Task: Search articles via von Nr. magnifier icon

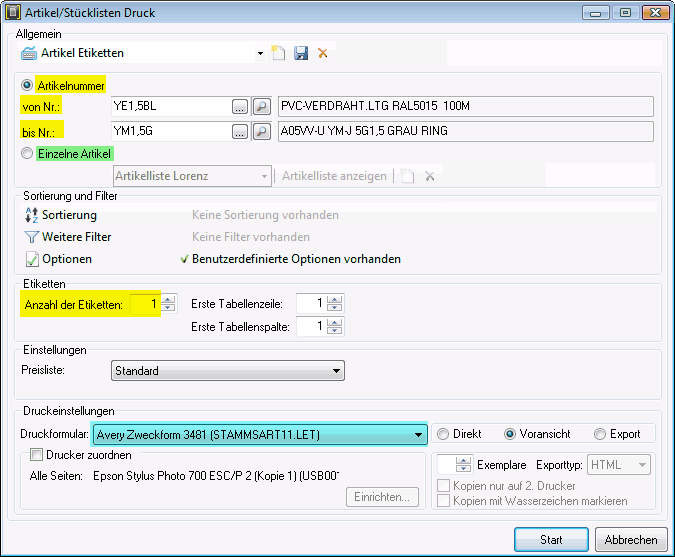Action: tap(261, 106)
